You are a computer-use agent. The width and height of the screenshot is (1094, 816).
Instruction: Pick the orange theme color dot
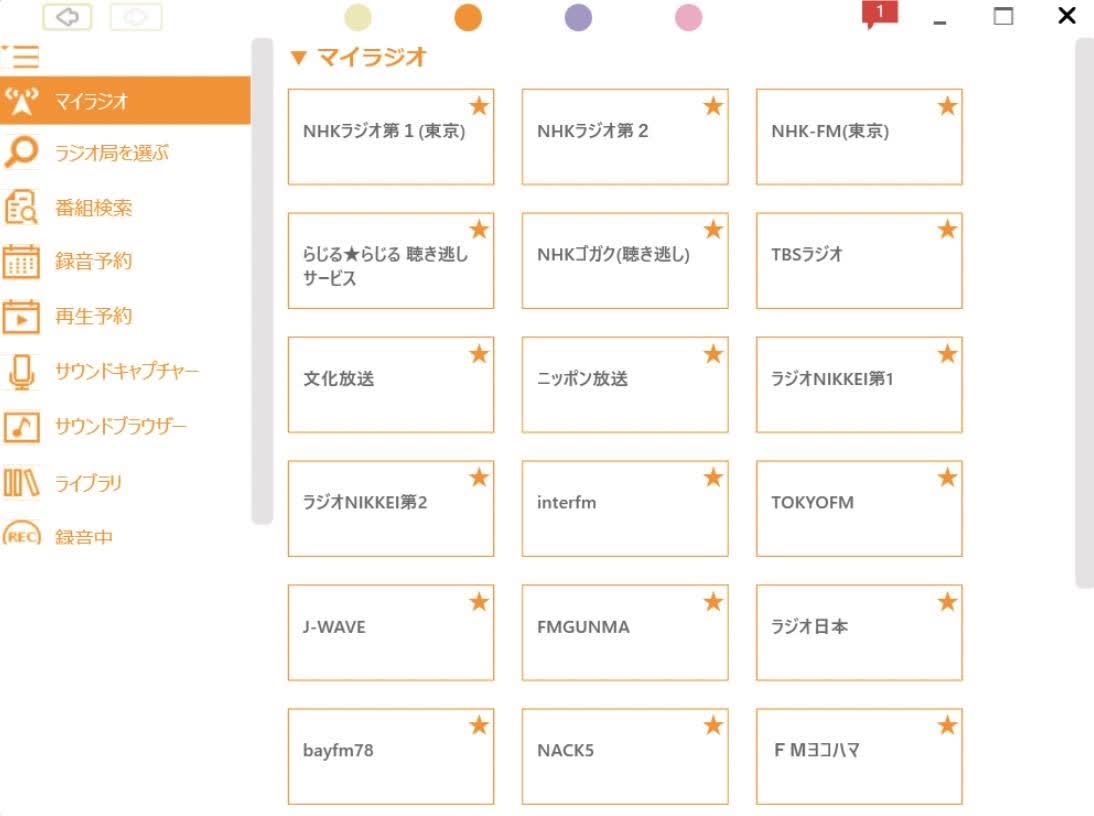tap(467, 17)
